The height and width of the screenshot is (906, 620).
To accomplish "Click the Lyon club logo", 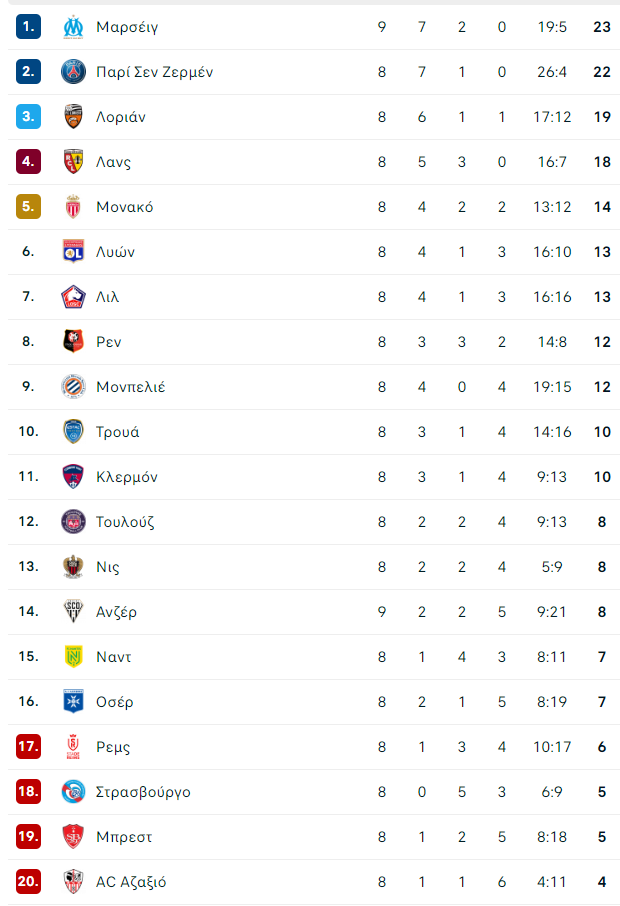I will click(73, 251).
